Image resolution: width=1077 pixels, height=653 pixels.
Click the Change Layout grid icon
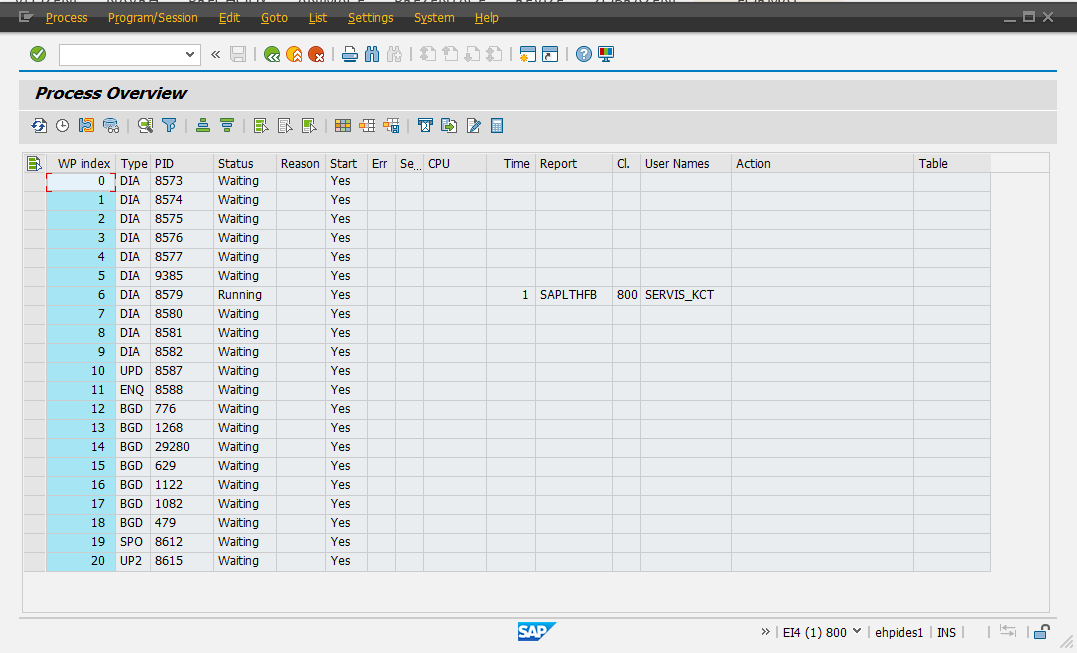pyautogui.click(x=343, y=126)
